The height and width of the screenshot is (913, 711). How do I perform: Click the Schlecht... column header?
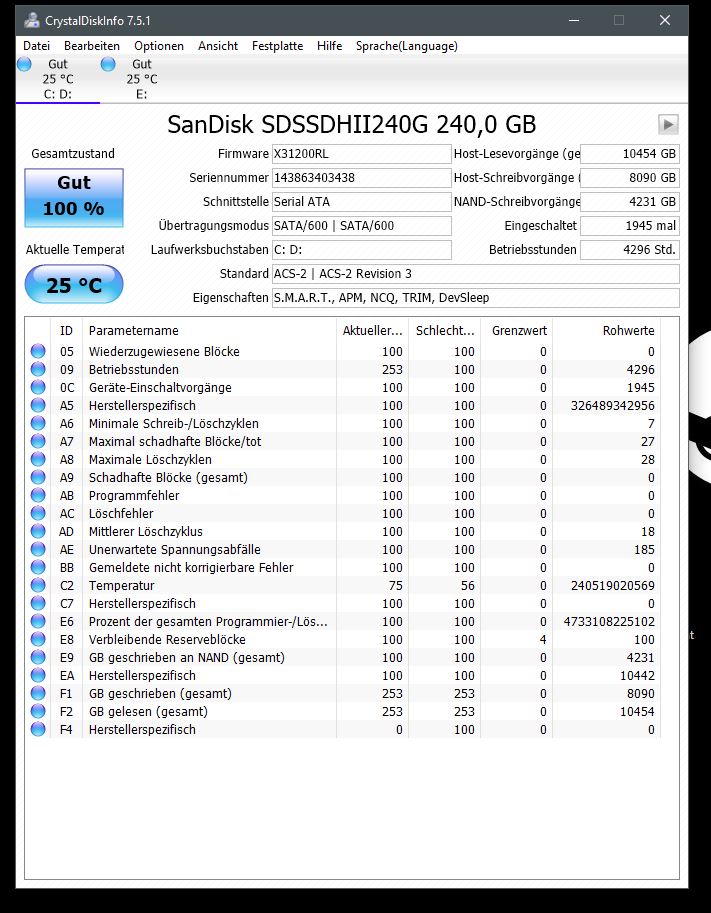click(x=445, y=330)
